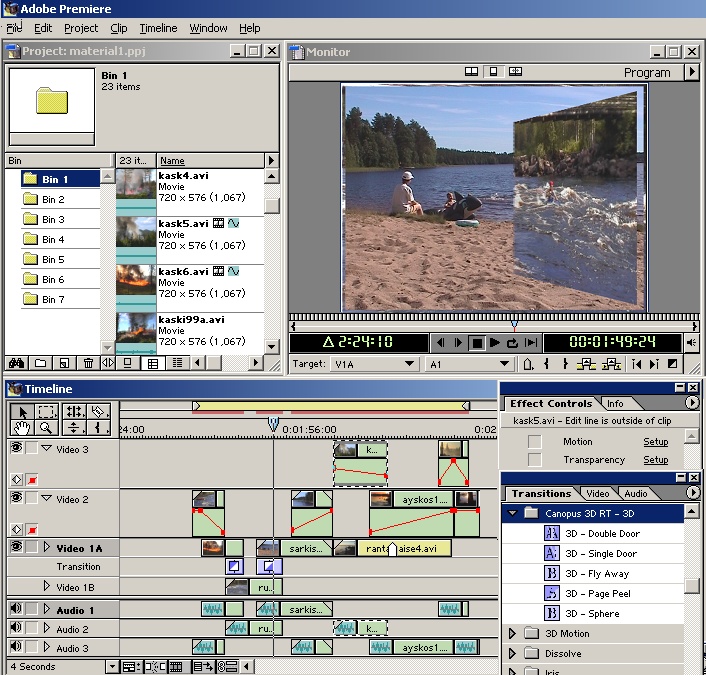
Task: Click the Find binoculars icon in Project window
Action: pyautogui.click(x=16, y=363)
